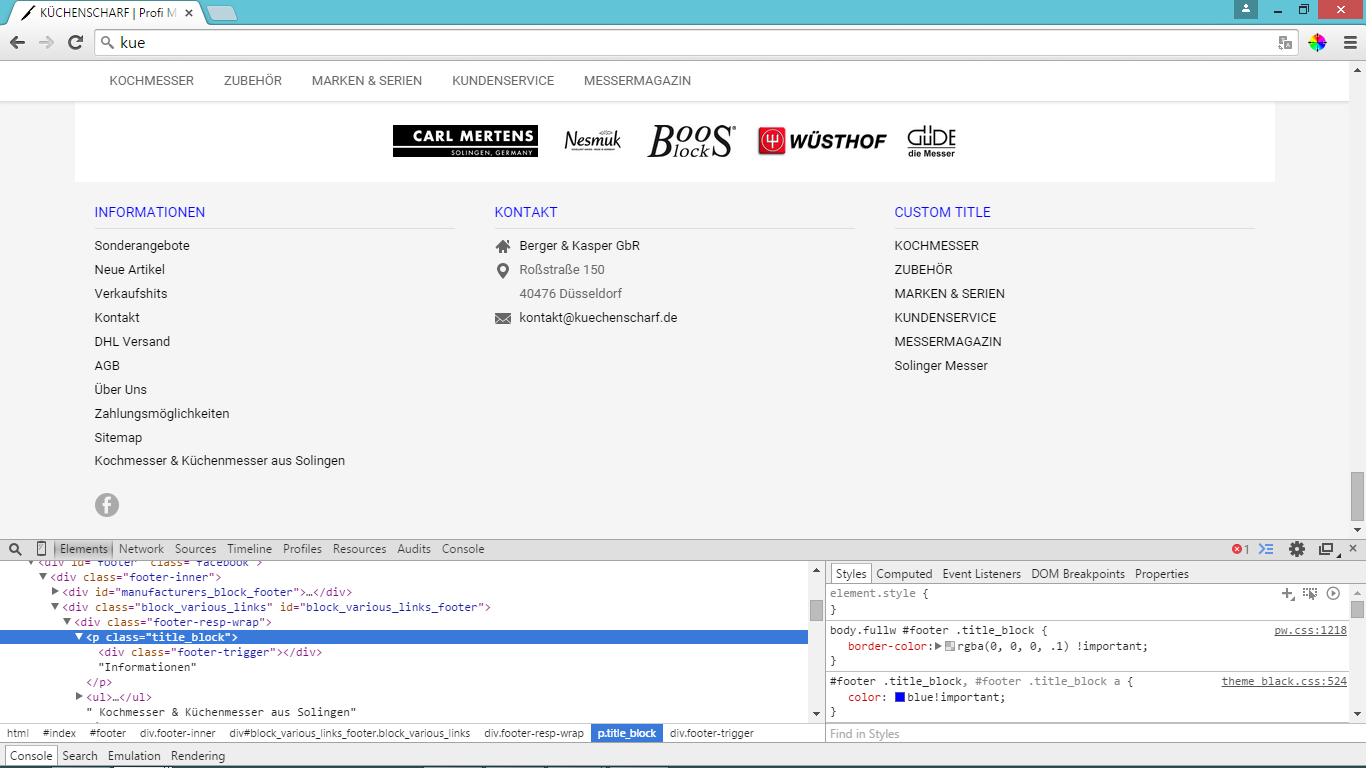Collapse the footer-resp-wrap div node
Viewport: 1366px width, 768px height.
pyautogui.click(x=67, y=622)
